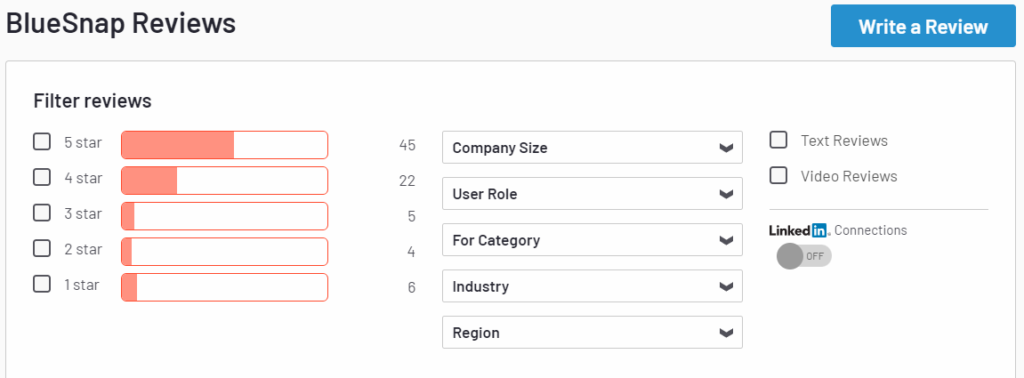Click the For Category chevron arrow

coord(726,241)
